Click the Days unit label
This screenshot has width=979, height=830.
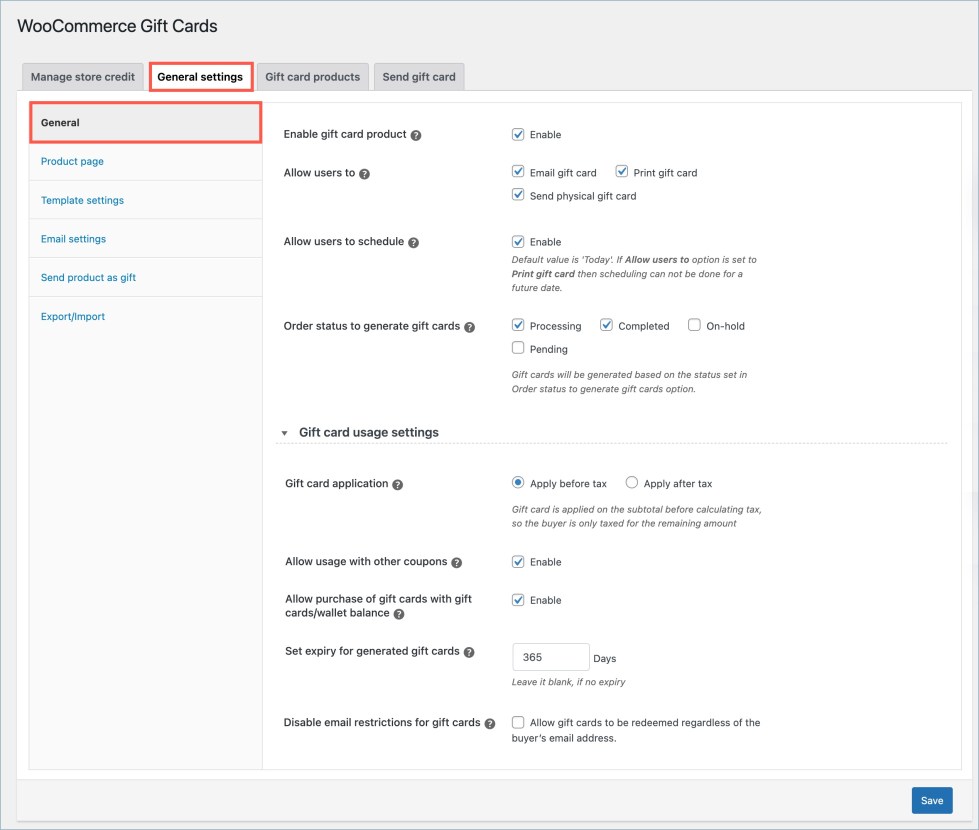coord(604,659)
